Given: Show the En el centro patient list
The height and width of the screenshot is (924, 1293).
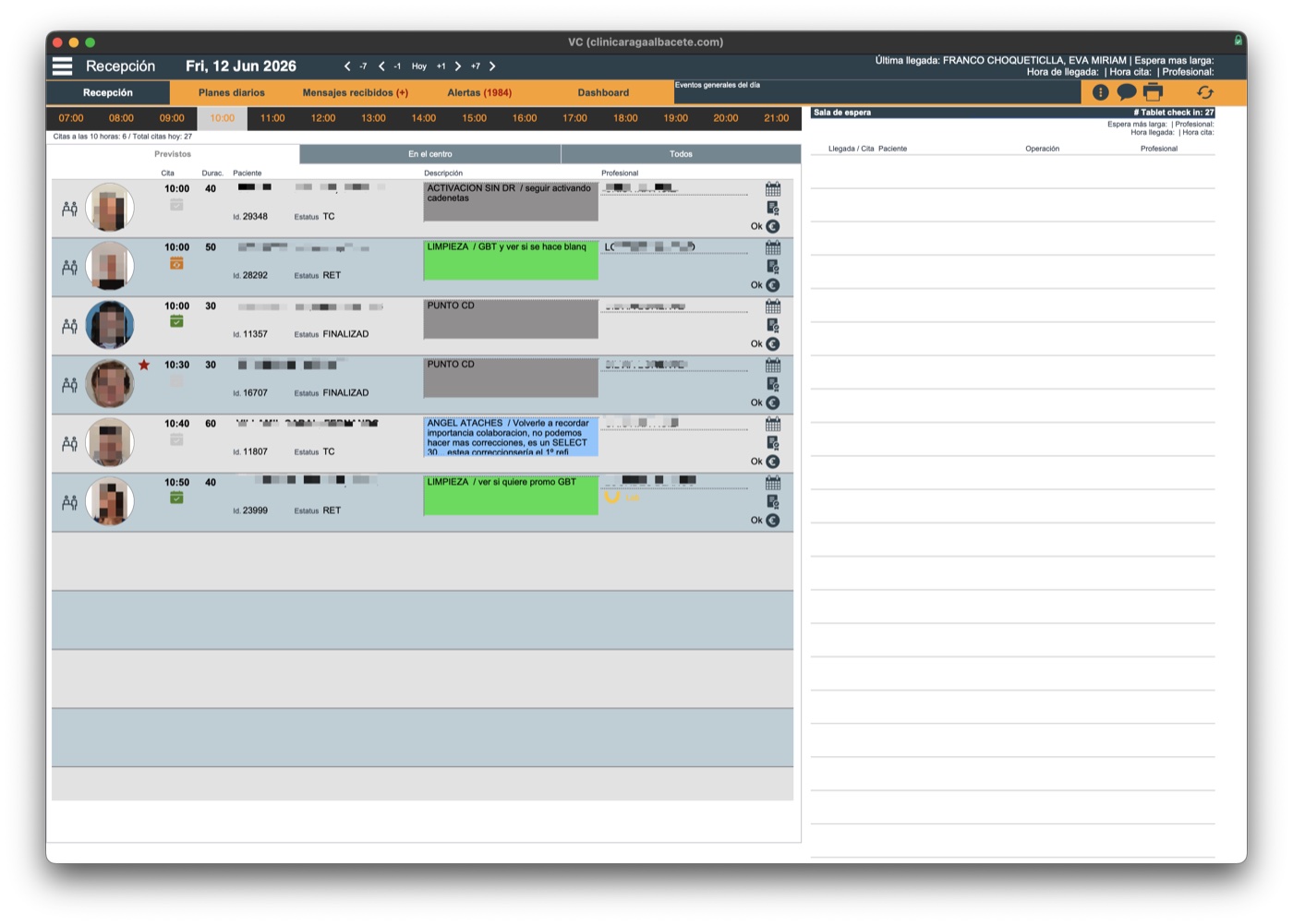Looking at the screenshot, I should [430, 154].
